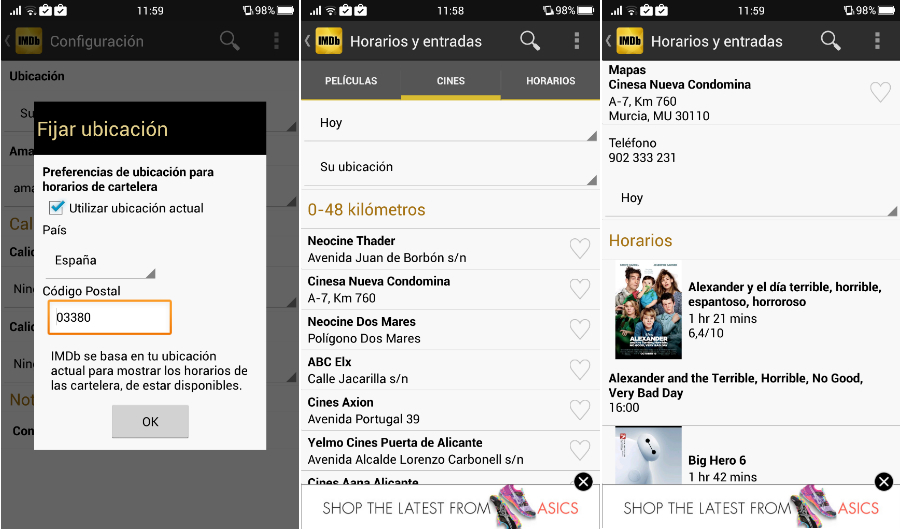Favorite Neocine Dos Mares with heart icon

579,330
